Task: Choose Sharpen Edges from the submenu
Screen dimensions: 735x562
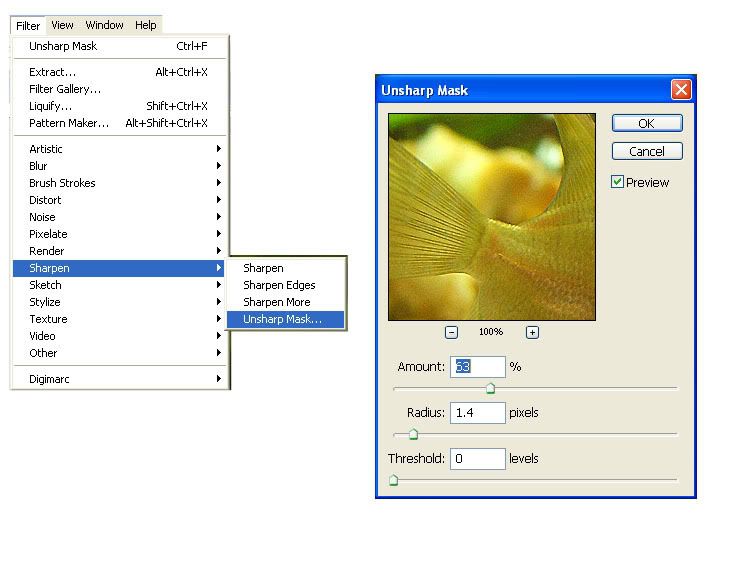Action: click(279, 285)
